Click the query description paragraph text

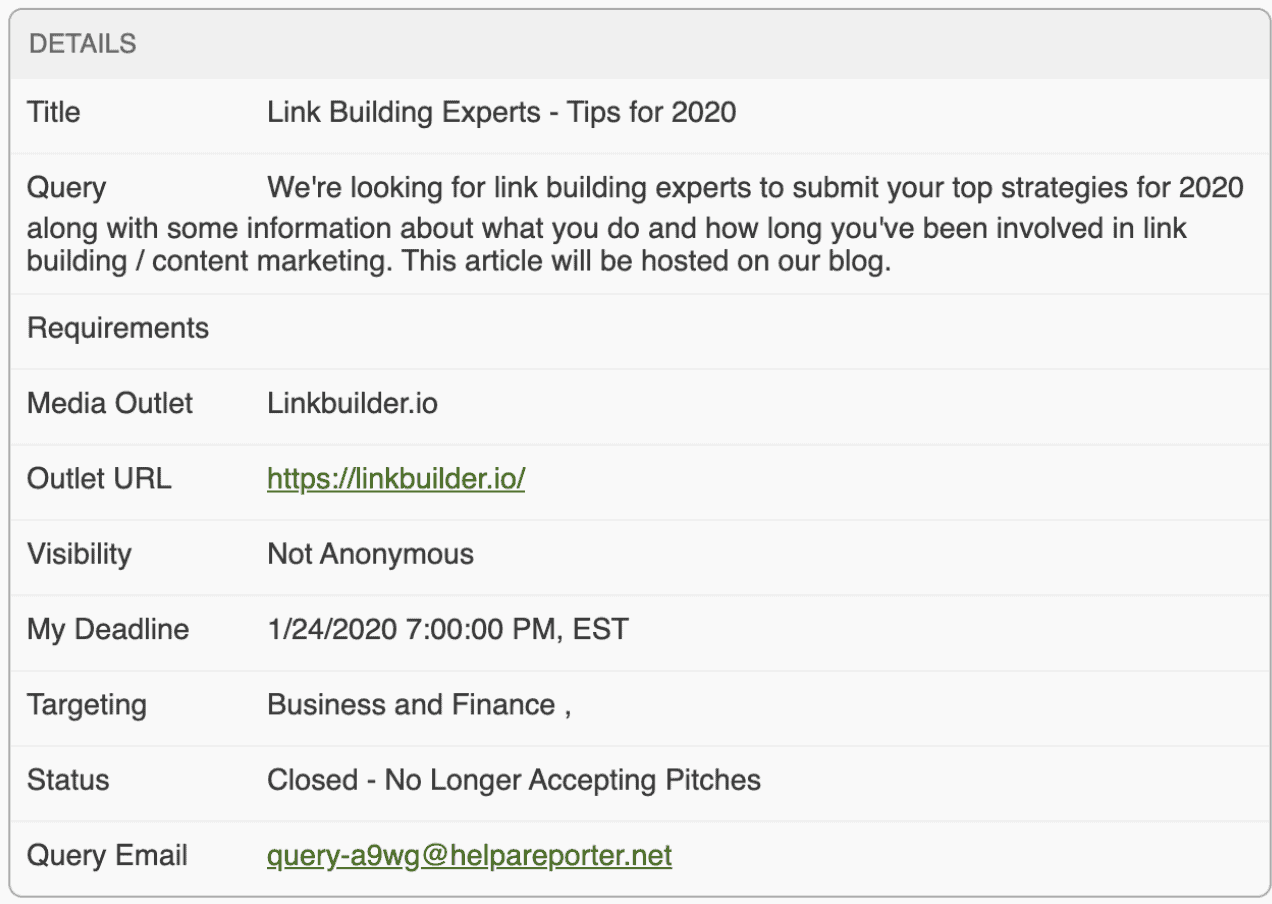[x=636, y=225]
